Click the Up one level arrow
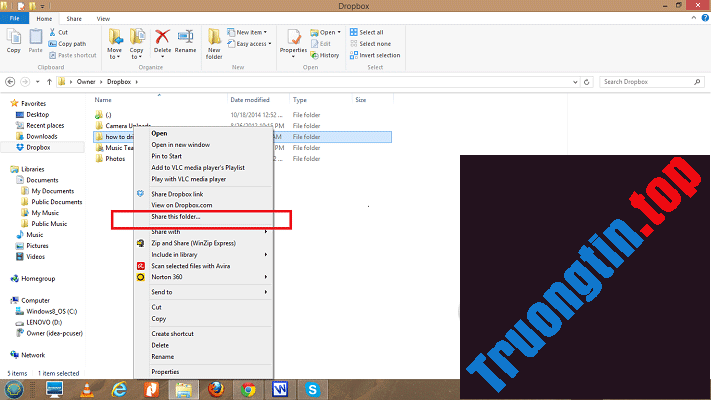711x400 pixels. tap(49, 82)
